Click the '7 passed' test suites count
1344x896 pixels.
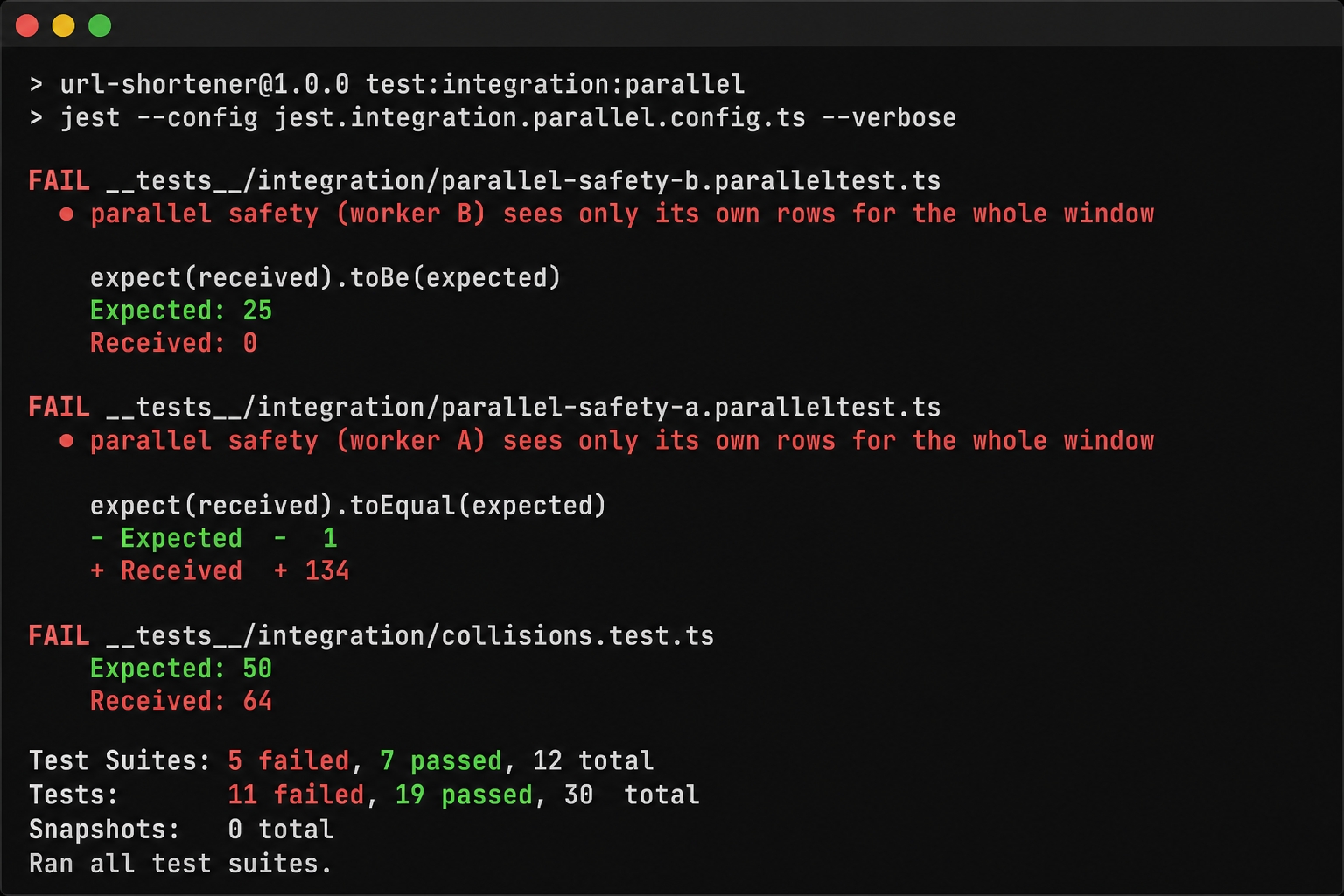[x=441, y=760]
